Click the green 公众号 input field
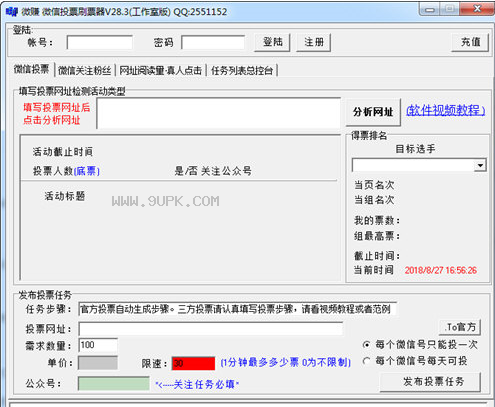495x407 pixels. click(x=114, y=383)
